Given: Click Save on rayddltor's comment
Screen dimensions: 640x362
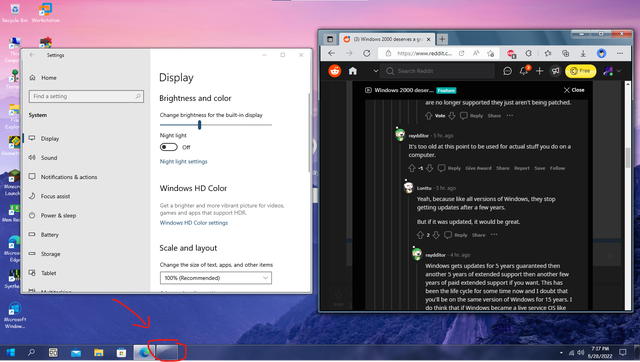Looking at the screenshot, I should 540,168.
